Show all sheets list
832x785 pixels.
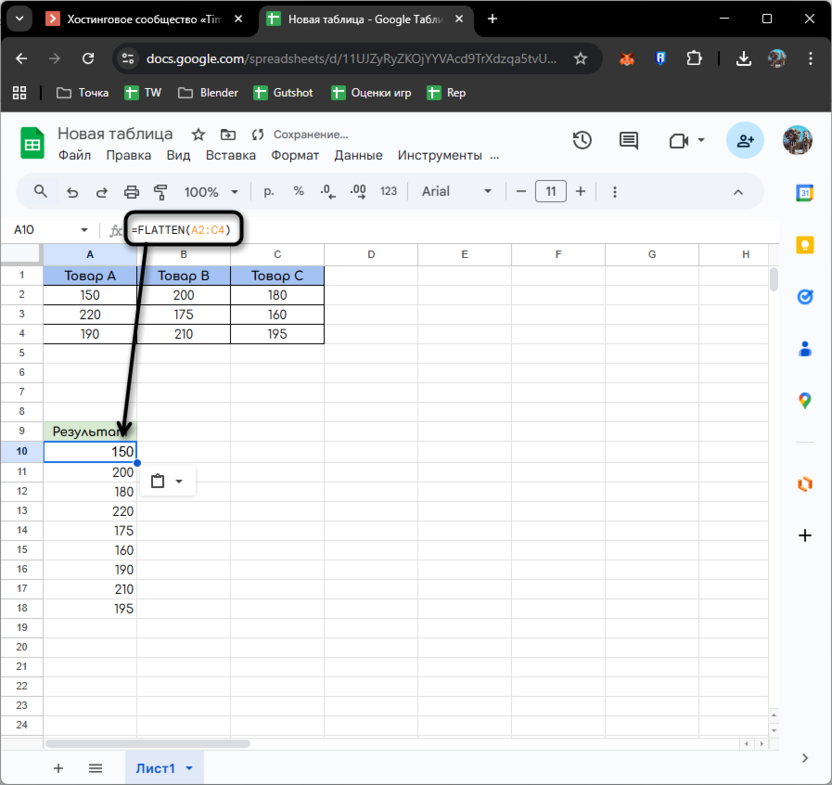96,768
